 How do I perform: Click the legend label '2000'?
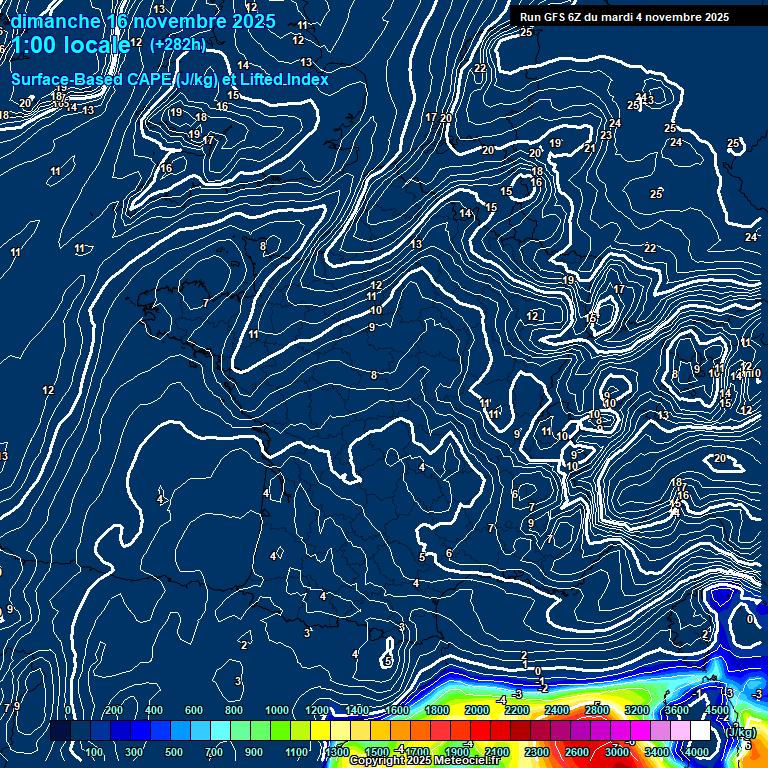[x=477, y=710]
